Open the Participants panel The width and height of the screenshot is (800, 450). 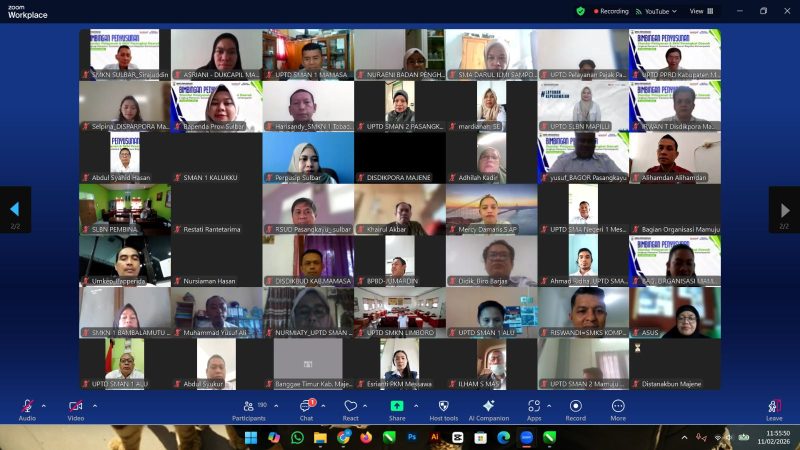[x=248, y=407]
